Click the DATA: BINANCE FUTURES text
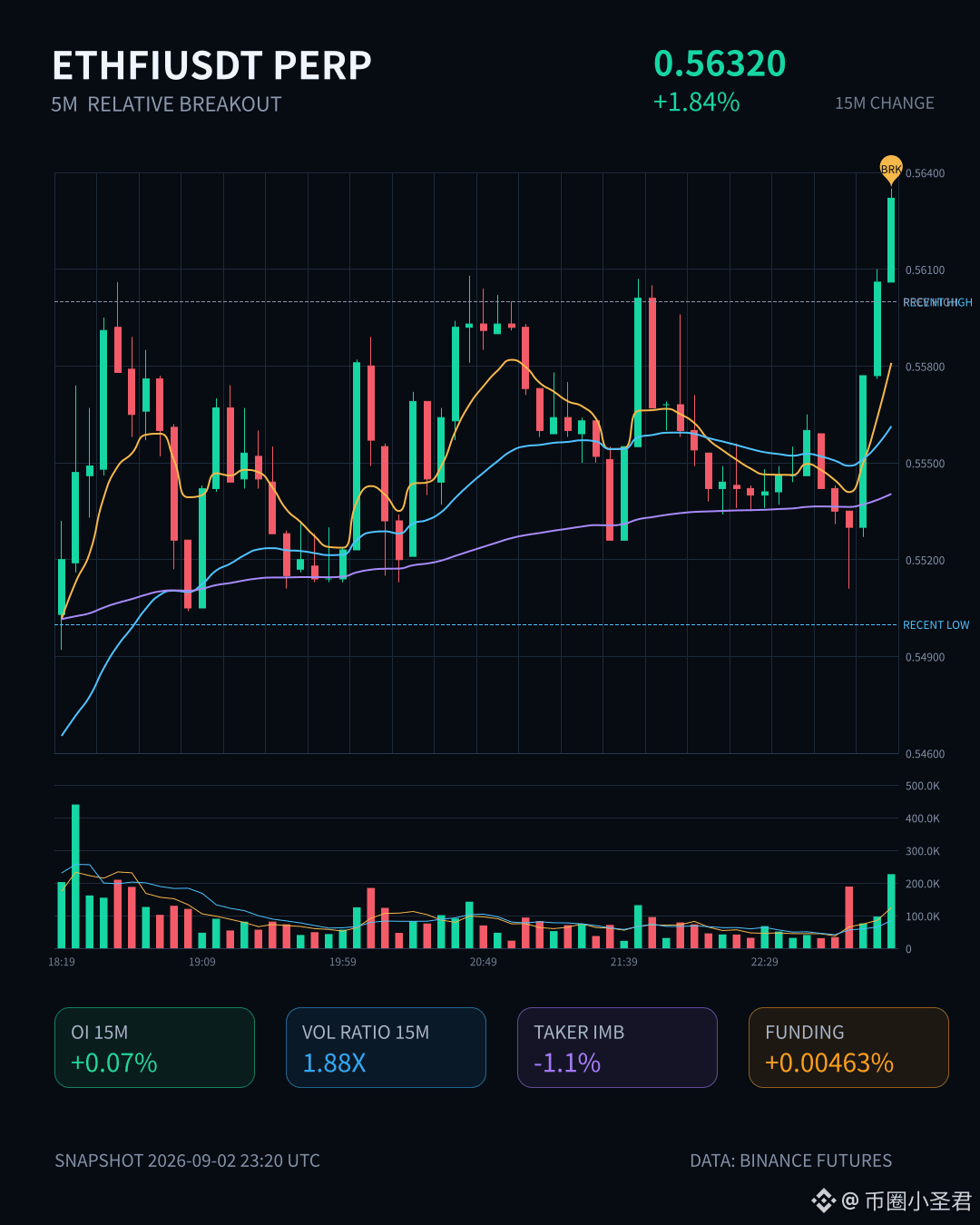The height and width of the screenshot is (1225, 980). click(x=791, y=1161)
